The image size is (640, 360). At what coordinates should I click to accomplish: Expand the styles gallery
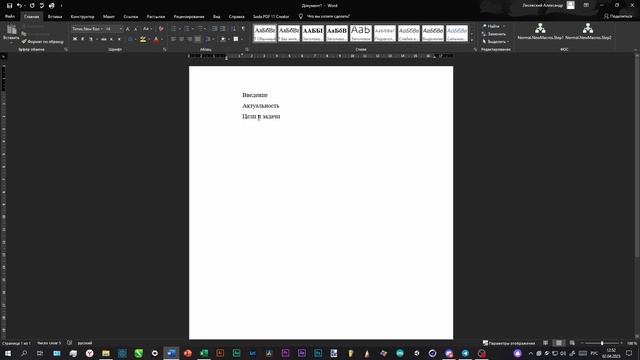click(x=472, y=40)
